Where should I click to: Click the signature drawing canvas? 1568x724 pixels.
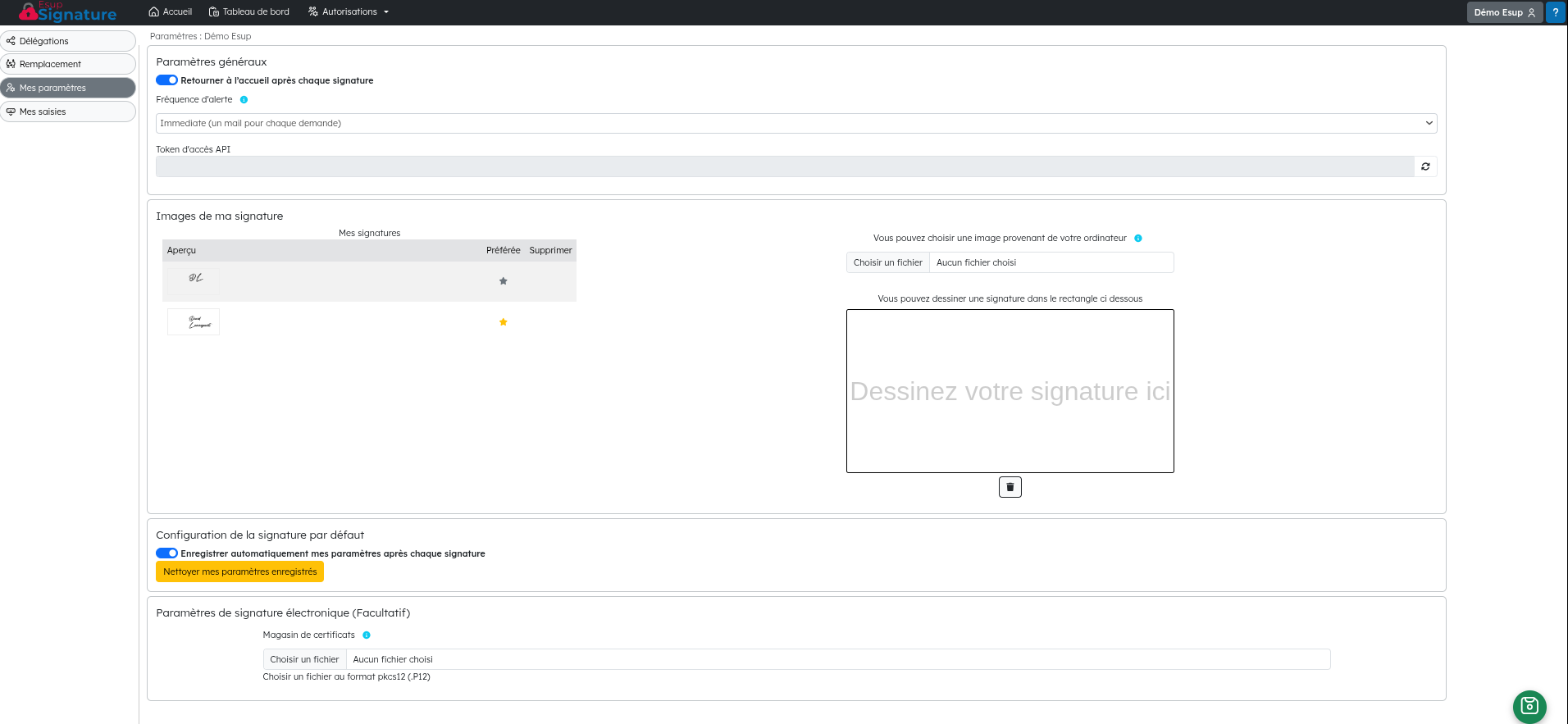1010,391
